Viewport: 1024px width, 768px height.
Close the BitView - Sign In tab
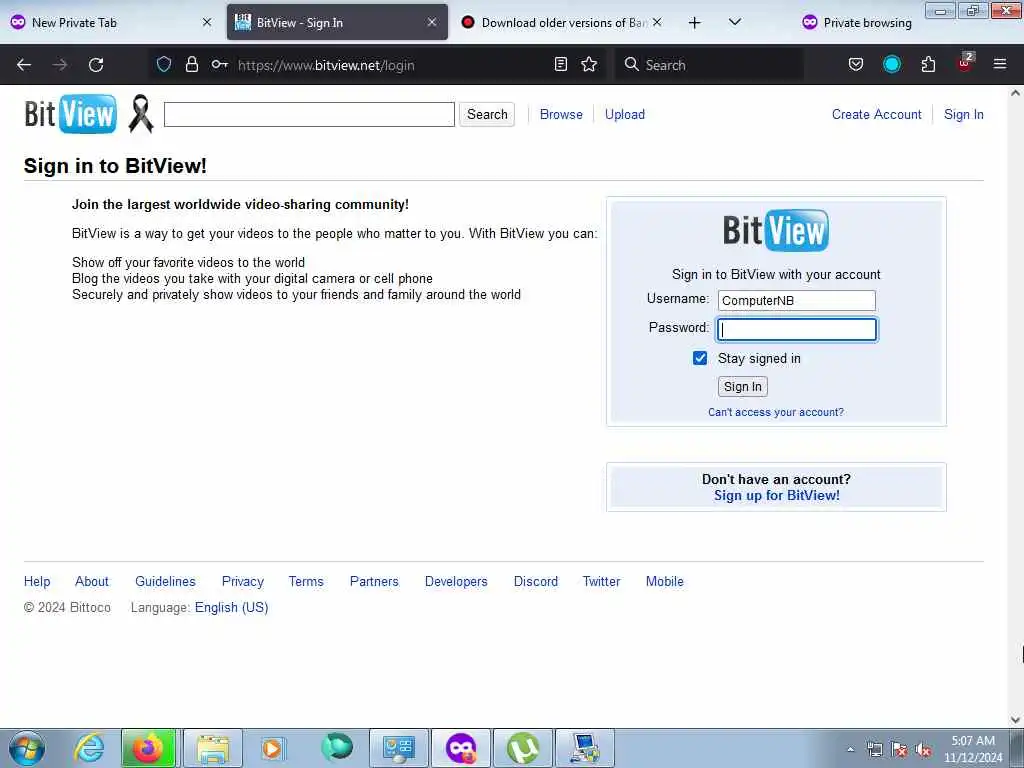tap(432, 22)
